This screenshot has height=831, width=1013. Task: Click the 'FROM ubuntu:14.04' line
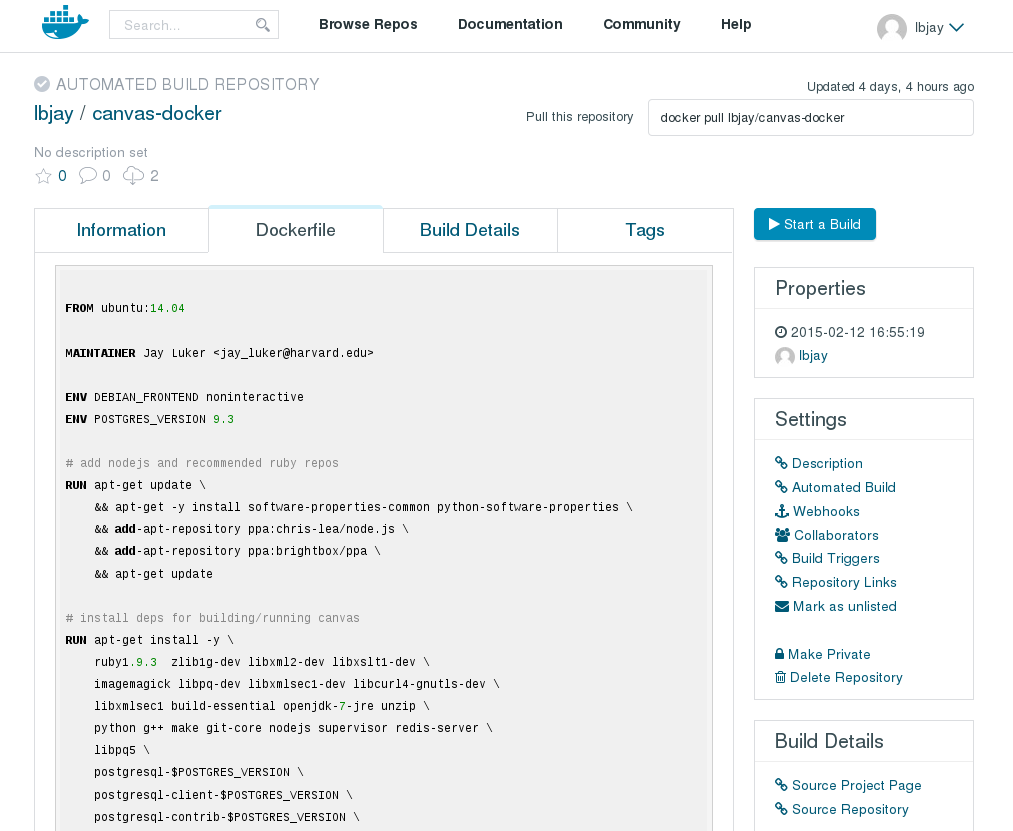click(x=125, y=308)
